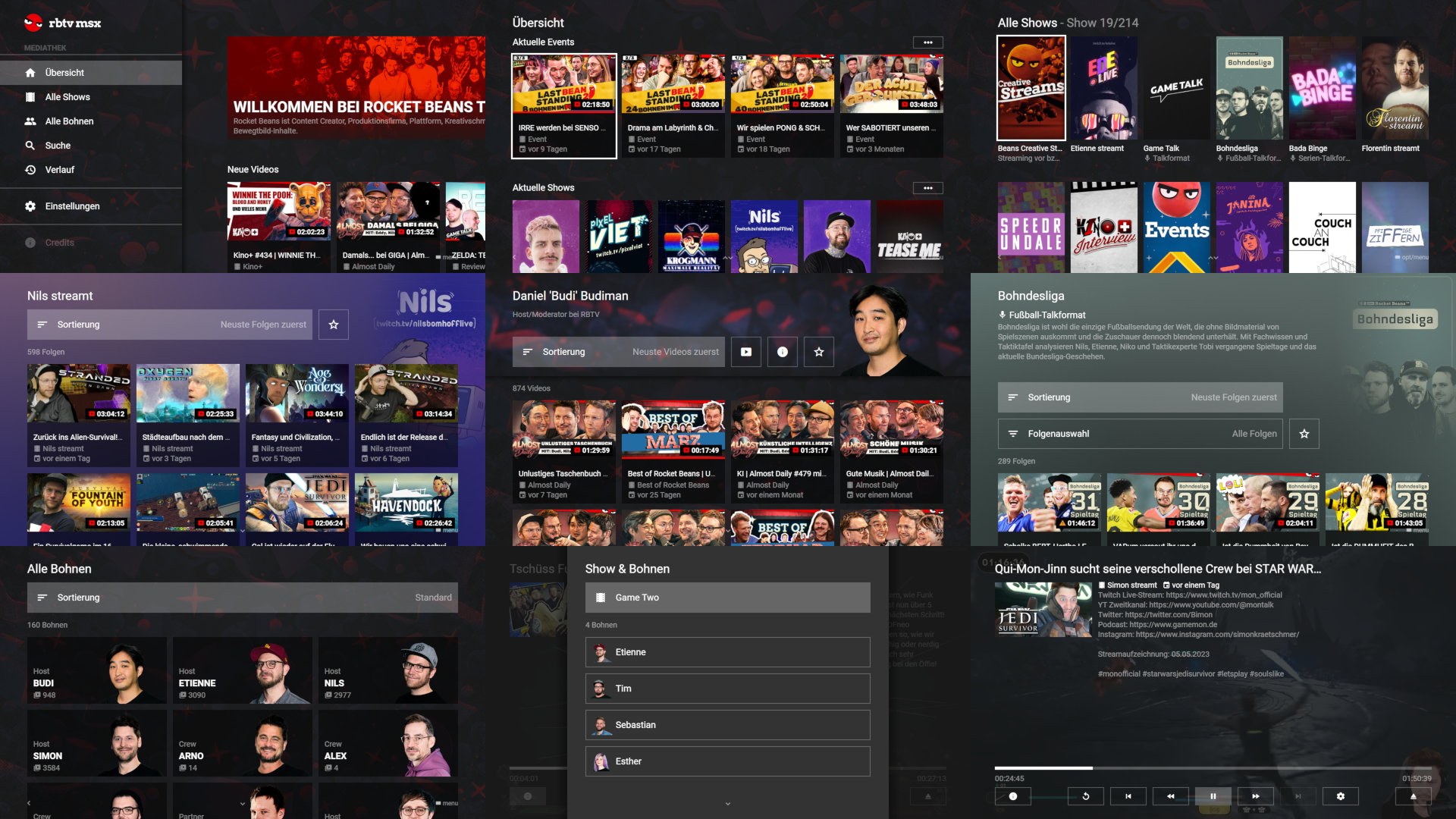Open Folgenauswahl dropdown showing Alle Folgen
The width and height of the screenshot is (1456, 819).
(1141, 434)
